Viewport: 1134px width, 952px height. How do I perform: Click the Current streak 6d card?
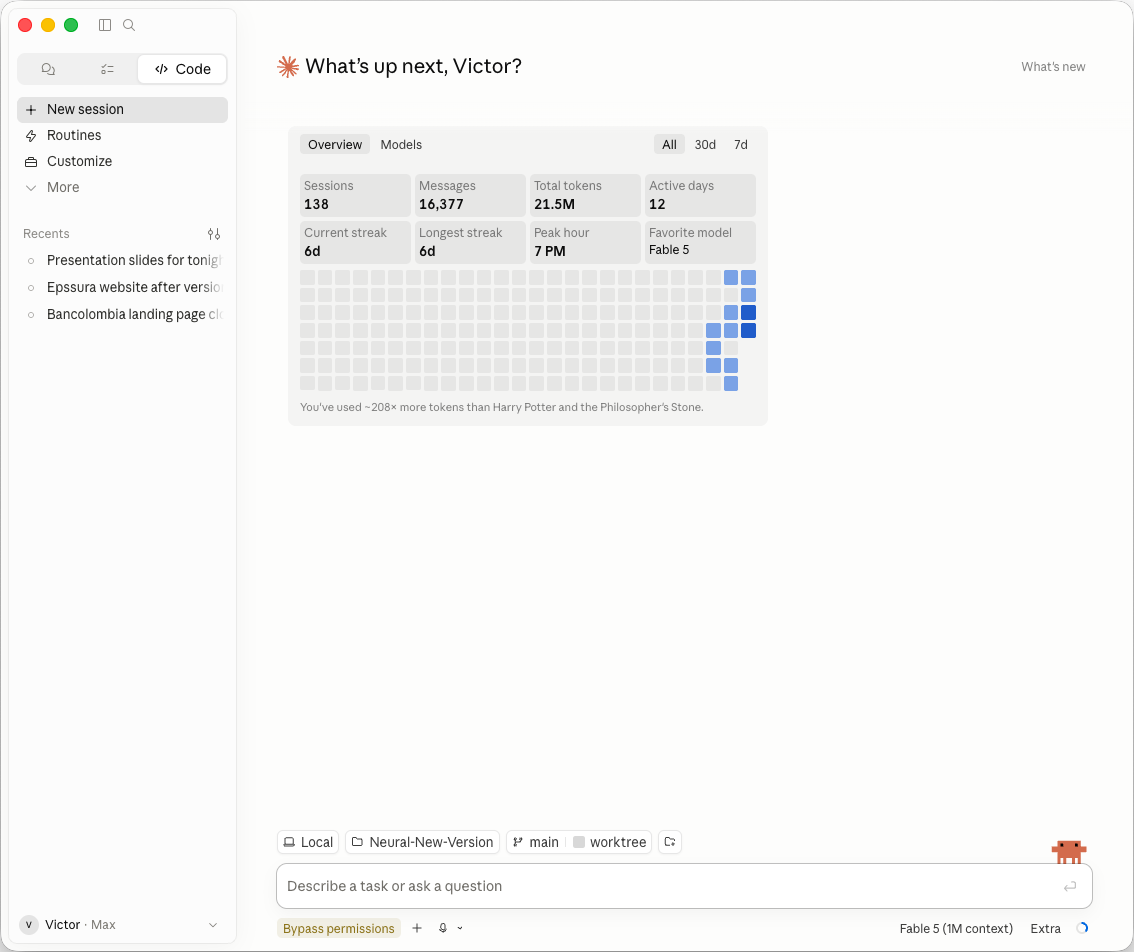click(355, 242)
